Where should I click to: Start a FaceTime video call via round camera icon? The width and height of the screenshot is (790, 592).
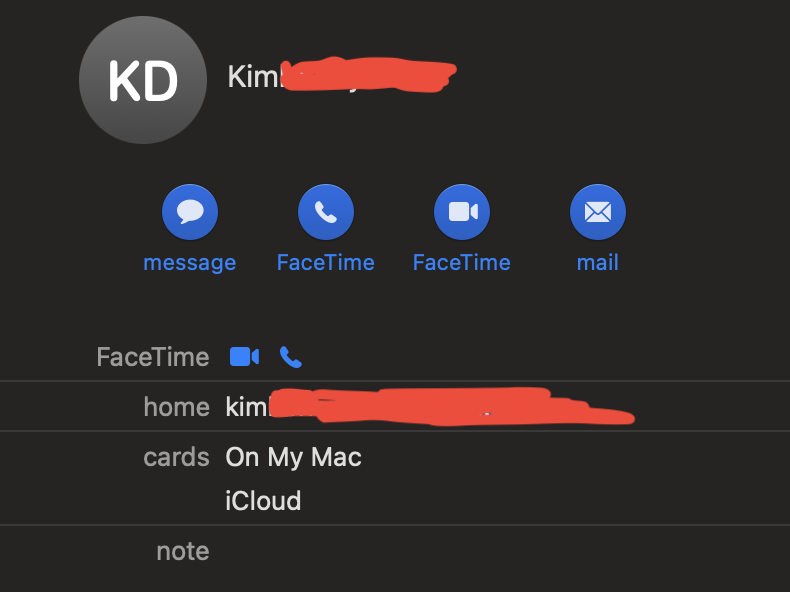coord(462,212)
